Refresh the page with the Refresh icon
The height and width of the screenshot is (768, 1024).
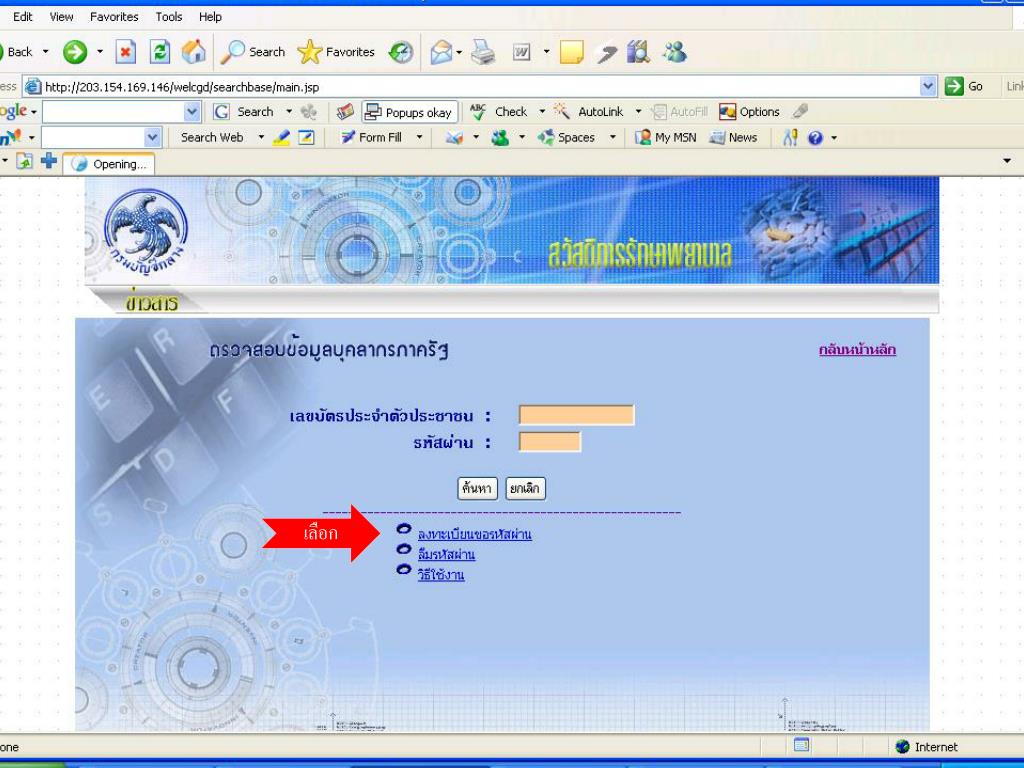pos(160,52)
